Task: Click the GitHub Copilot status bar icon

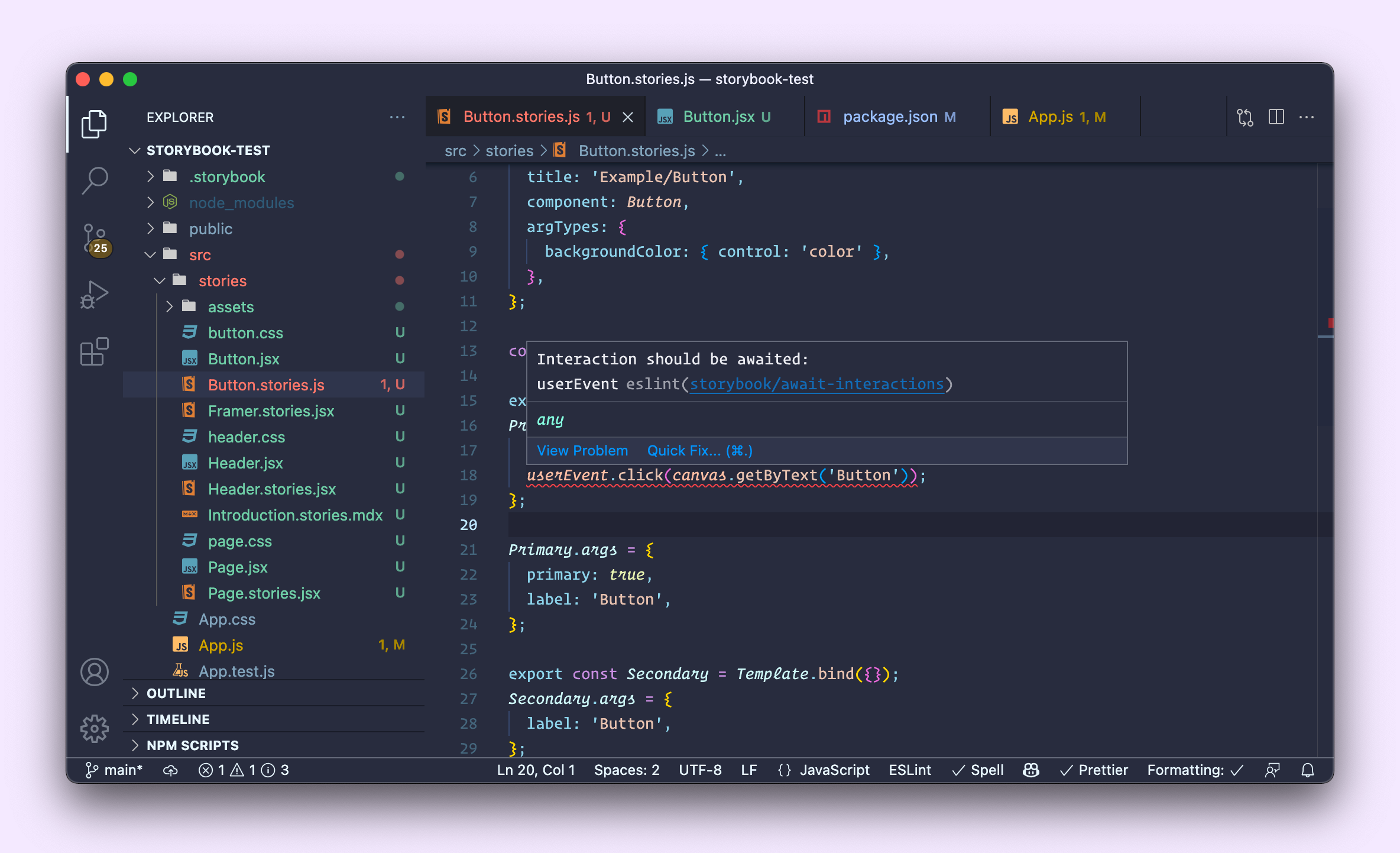Action: [1030, 770]
